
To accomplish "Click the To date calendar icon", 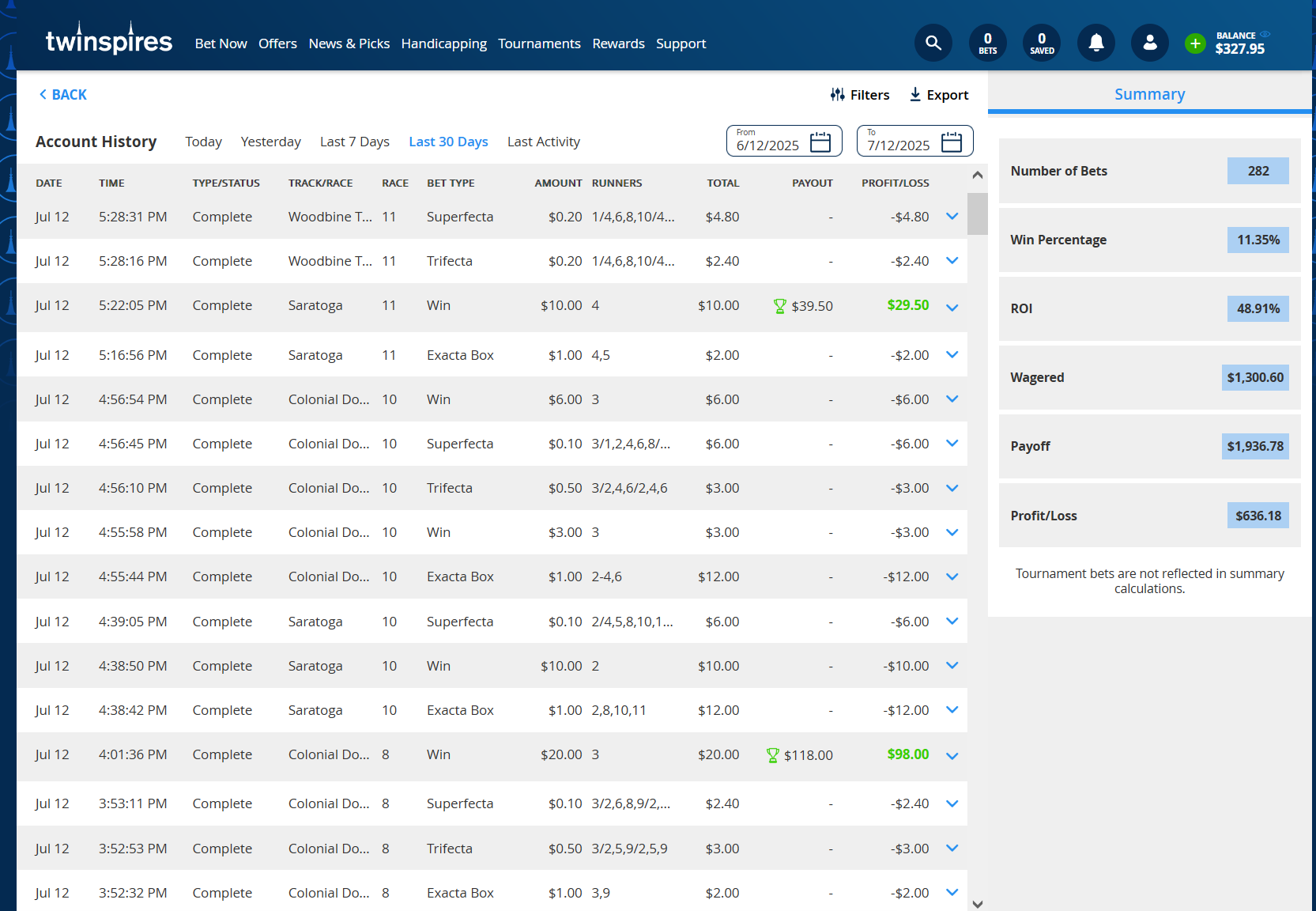I will [x=952, y=142].
